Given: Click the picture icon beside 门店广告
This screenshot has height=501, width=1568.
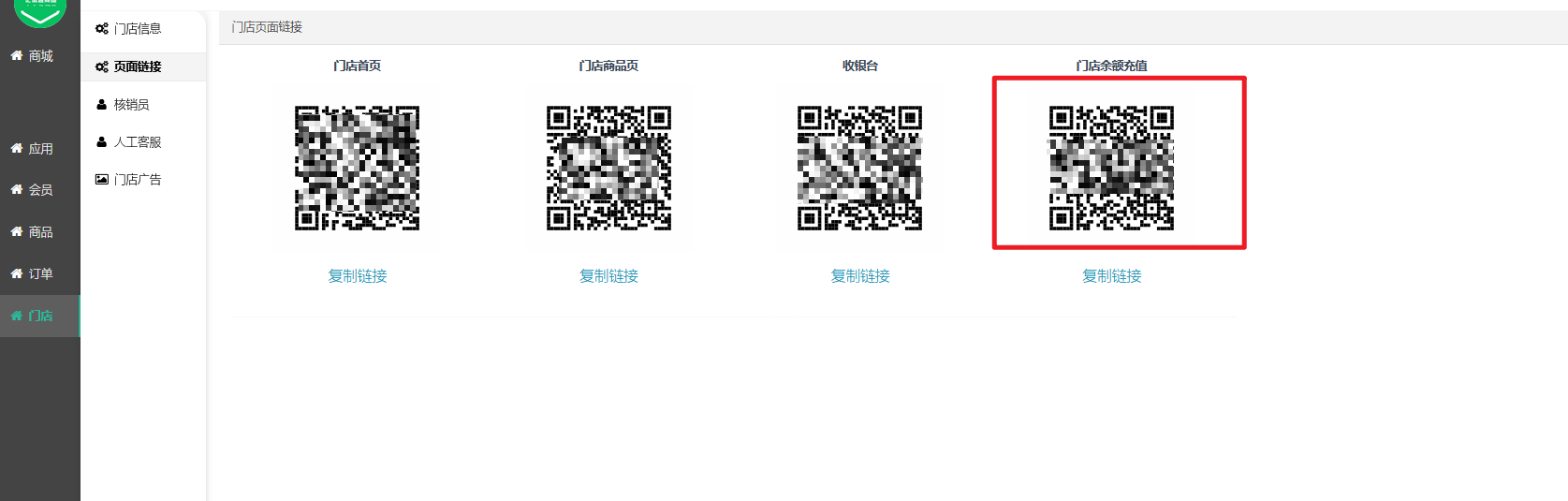Looking at the screenshot, I should click(x=102, y=179).
